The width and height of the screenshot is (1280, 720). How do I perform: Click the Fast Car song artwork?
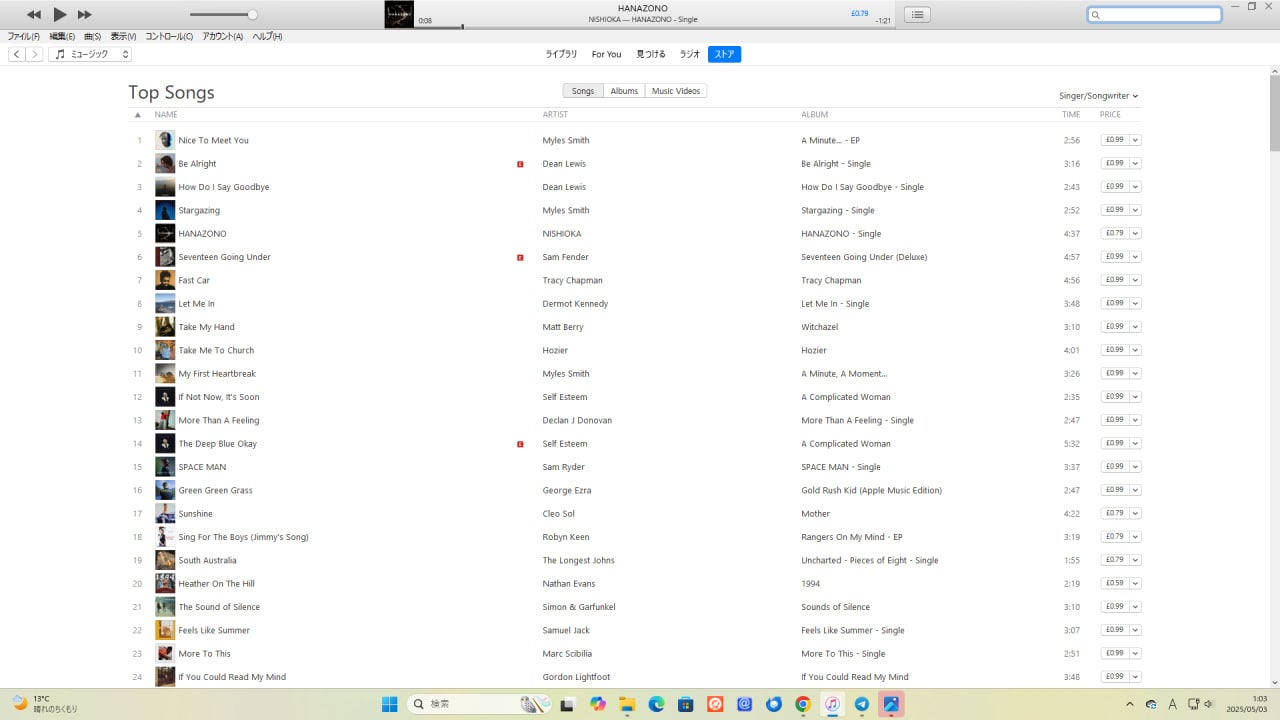tap(165, 280)
